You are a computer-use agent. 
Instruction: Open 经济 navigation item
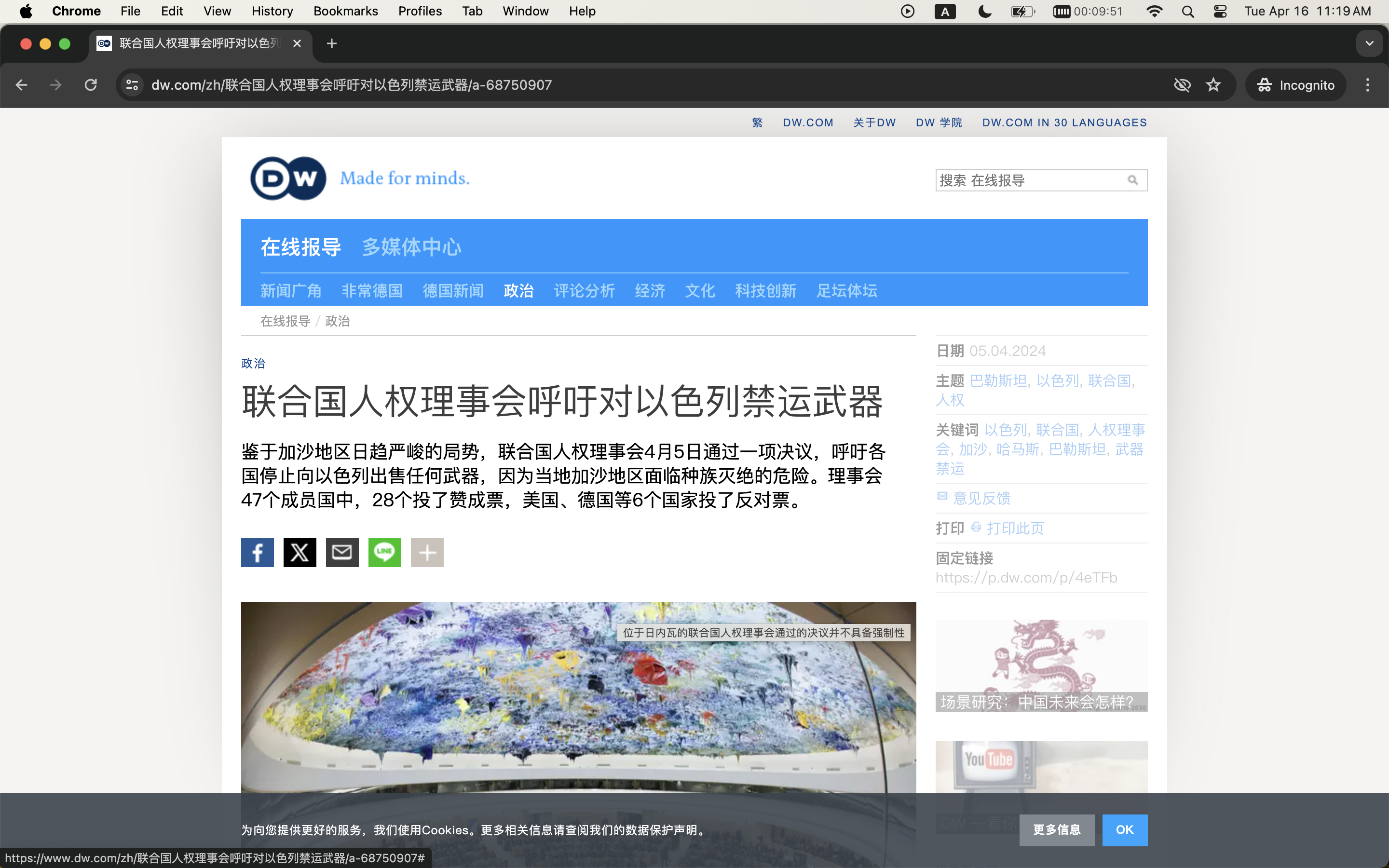point(650,290)
